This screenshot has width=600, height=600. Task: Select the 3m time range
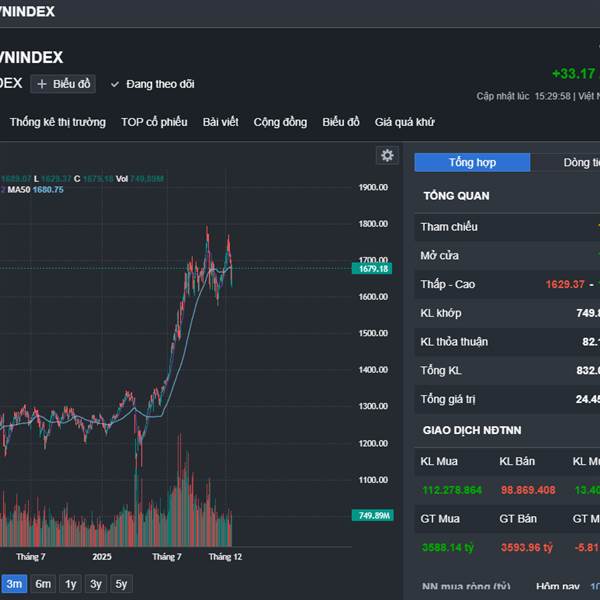[14, 584]
